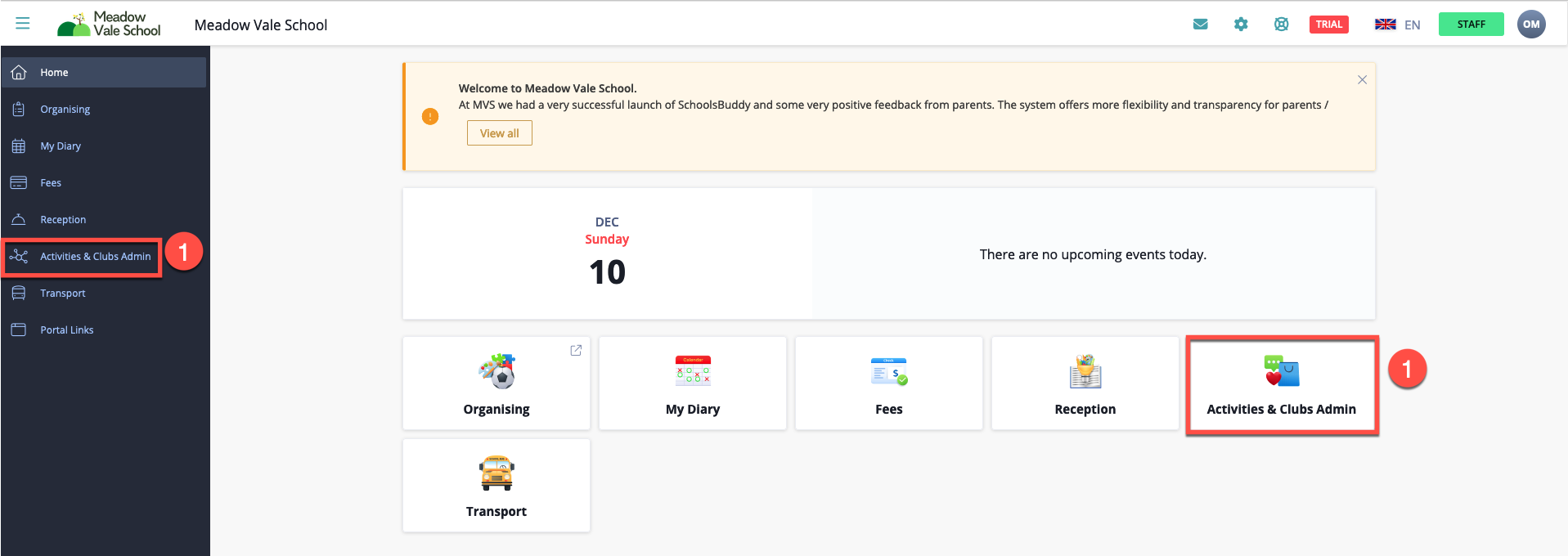Image resolution: width=1568 pixels, height=556 pixels.
Task: Dismiss the welcome announcement banner
Action: pos(1362,80)
